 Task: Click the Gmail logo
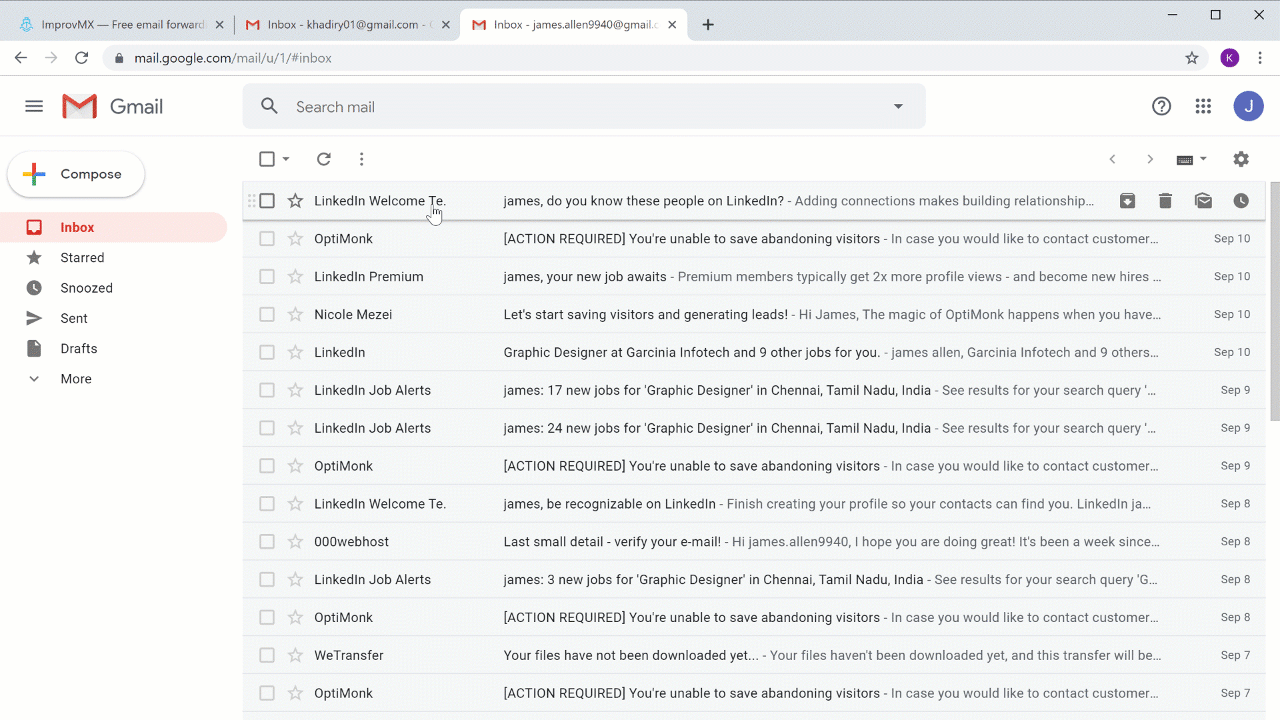click(113, 106)
